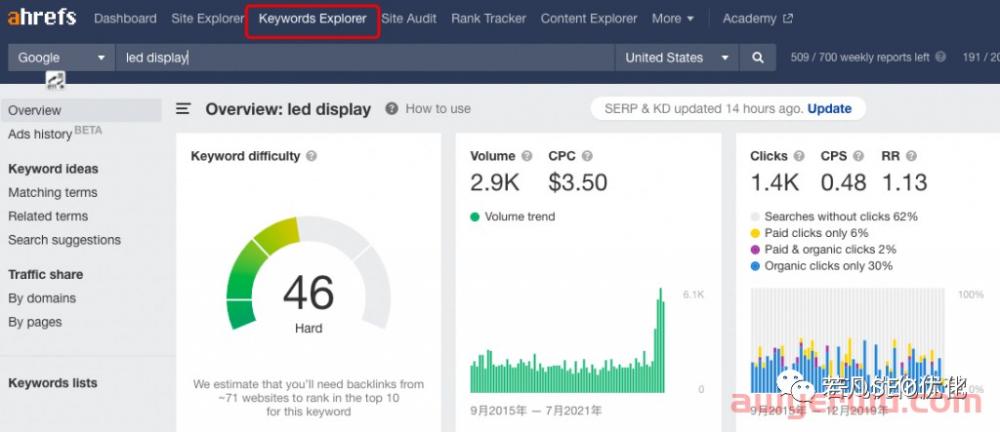Click the CPS info icon
Viewport: 1000px width, 432px height.
pos(858,156)
